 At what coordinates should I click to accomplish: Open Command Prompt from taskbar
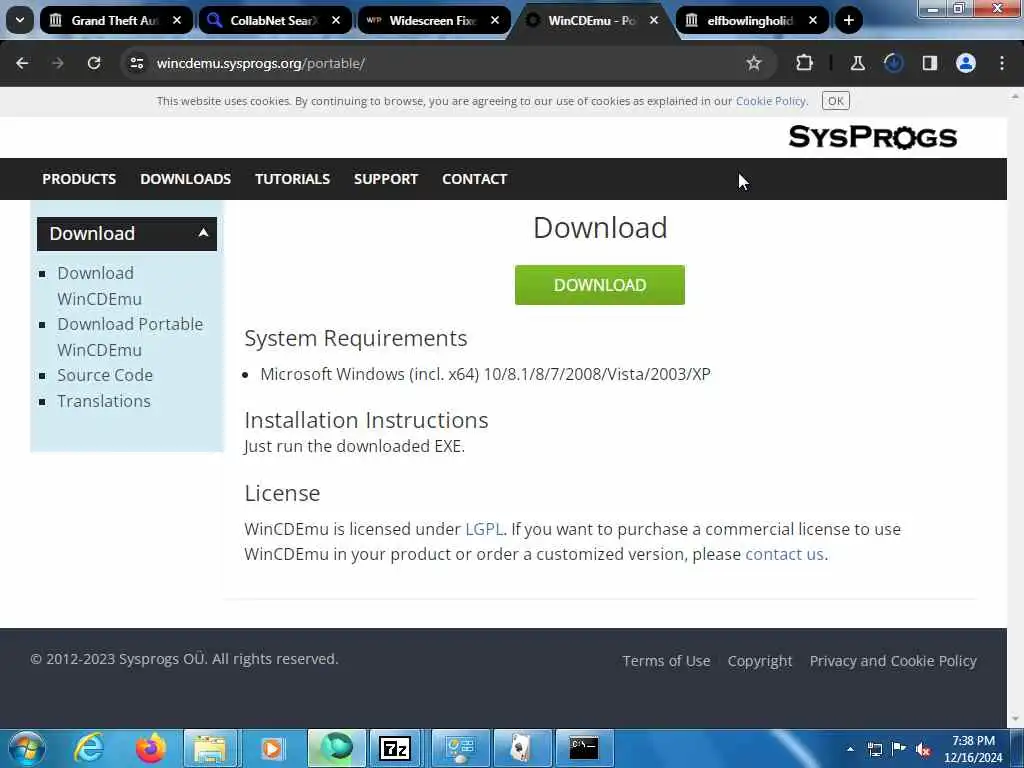pos(584,748)
